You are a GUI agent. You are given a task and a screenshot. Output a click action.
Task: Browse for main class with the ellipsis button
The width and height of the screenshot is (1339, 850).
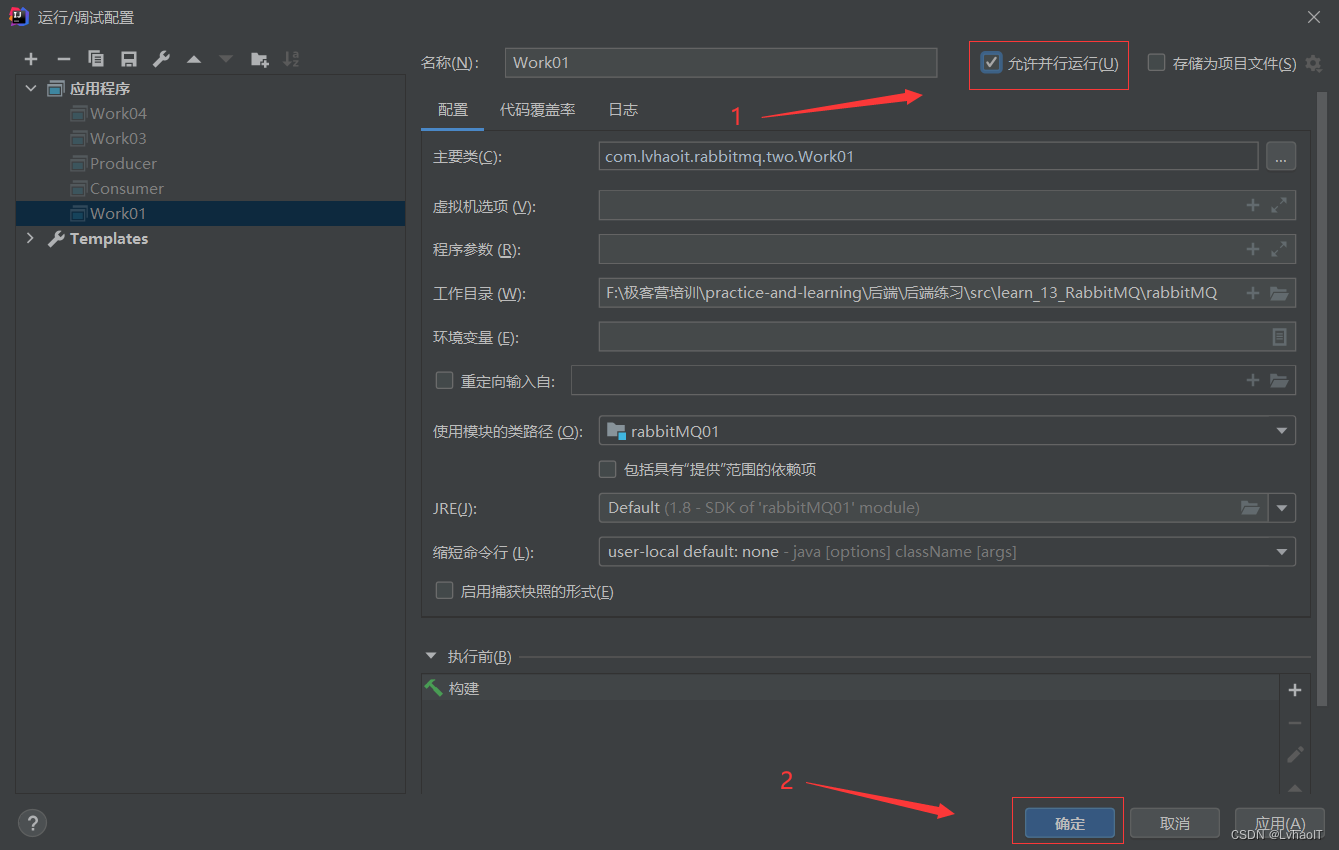pyautogui.click(x=1281, y=156)
